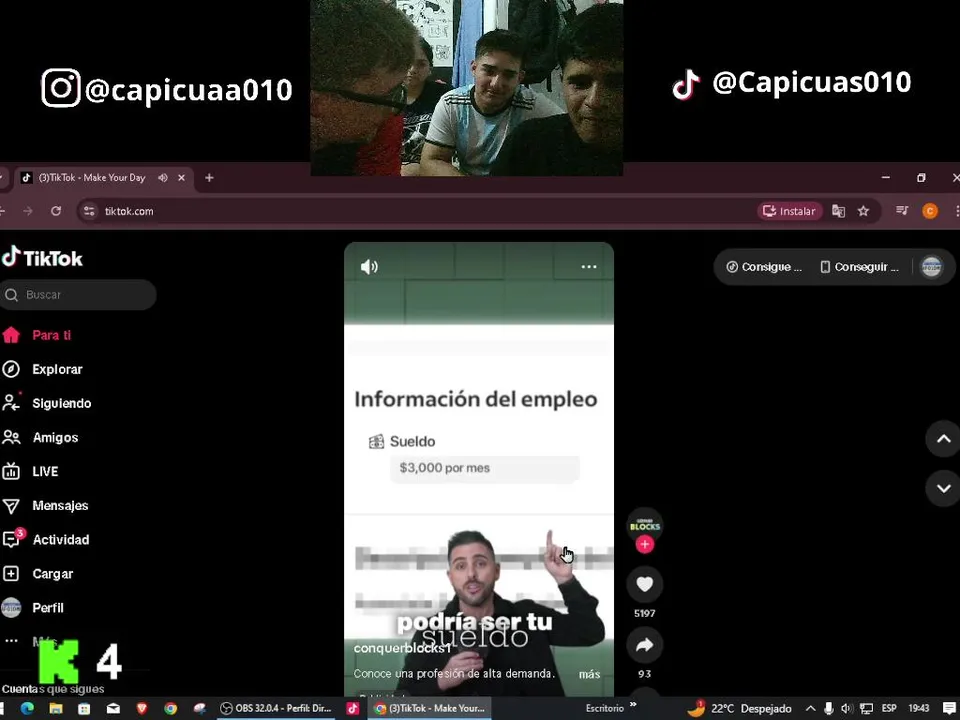The image size is (960, 720).
Task: Open the Chrome profile avatar C
Action: click(x=929, y=211)
